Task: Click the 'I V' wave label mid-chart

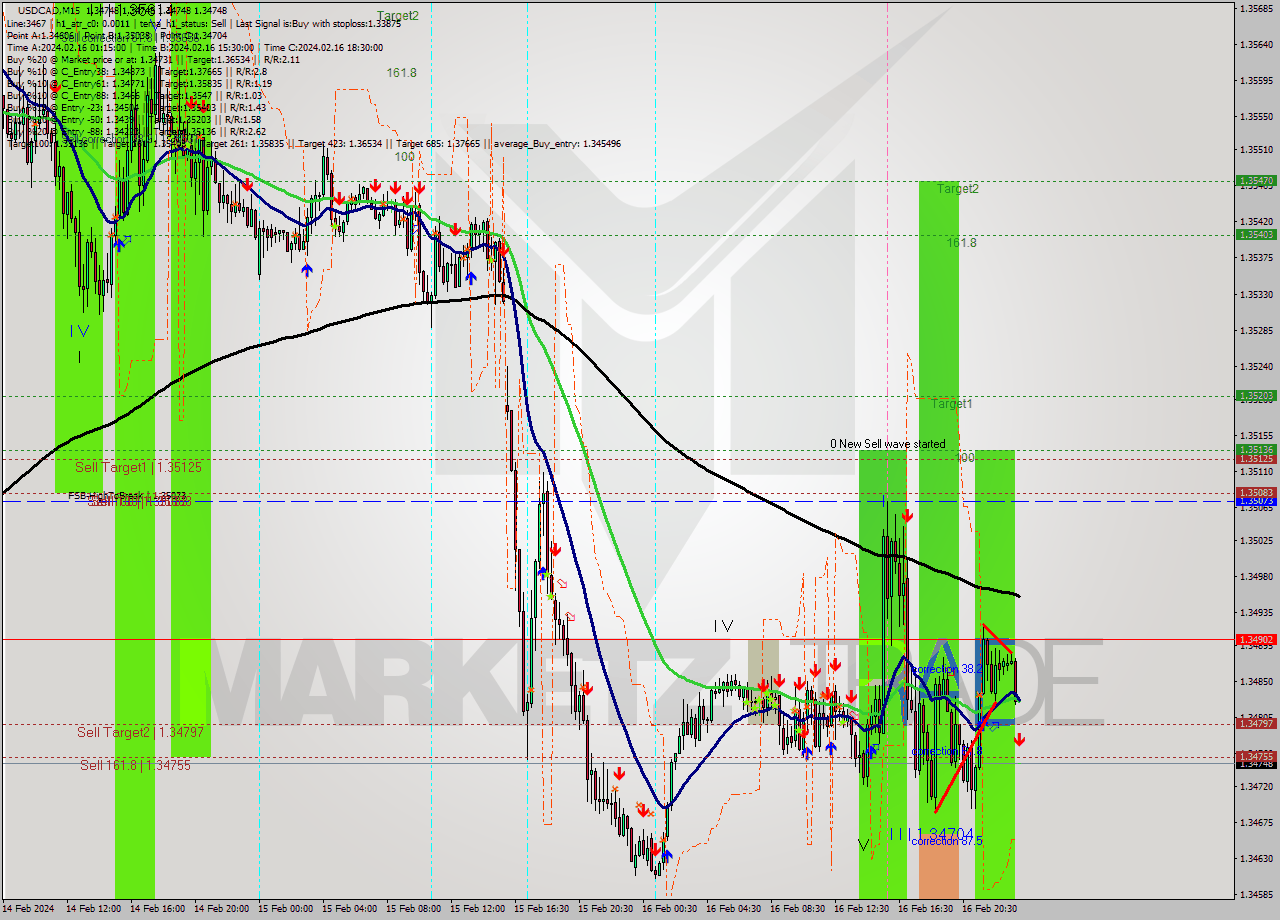Action: 724,626
